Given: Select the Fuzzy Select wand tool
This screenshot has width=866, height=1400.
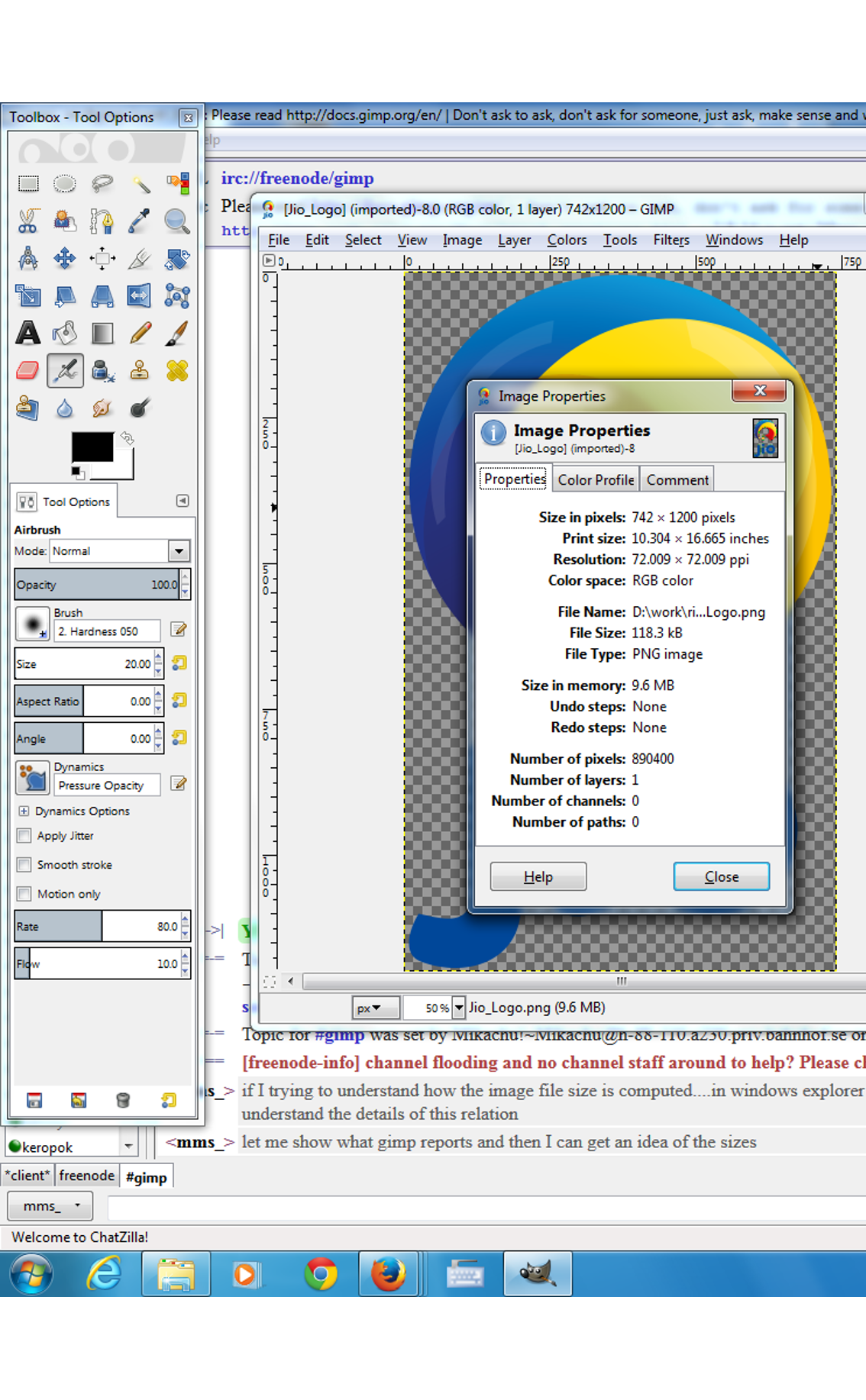Looking at the screenshot, I should (x=140, y=183).
